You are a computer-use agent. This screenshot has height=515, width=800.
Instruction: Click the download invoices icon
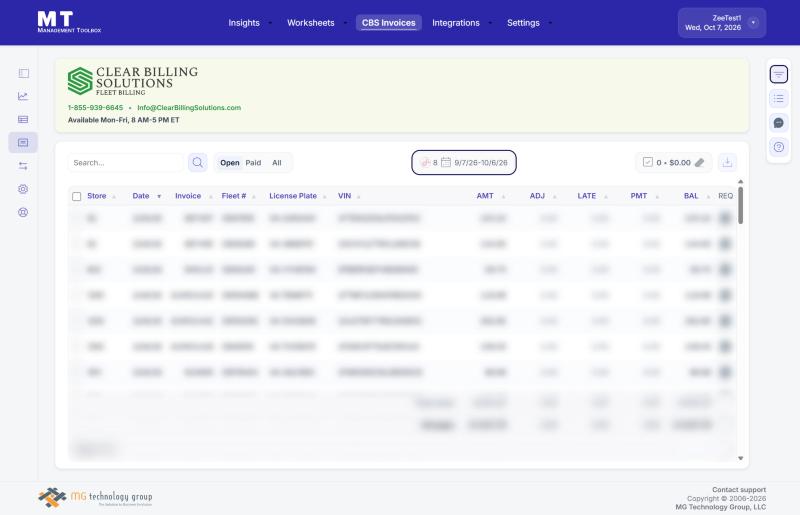point(727,162)
